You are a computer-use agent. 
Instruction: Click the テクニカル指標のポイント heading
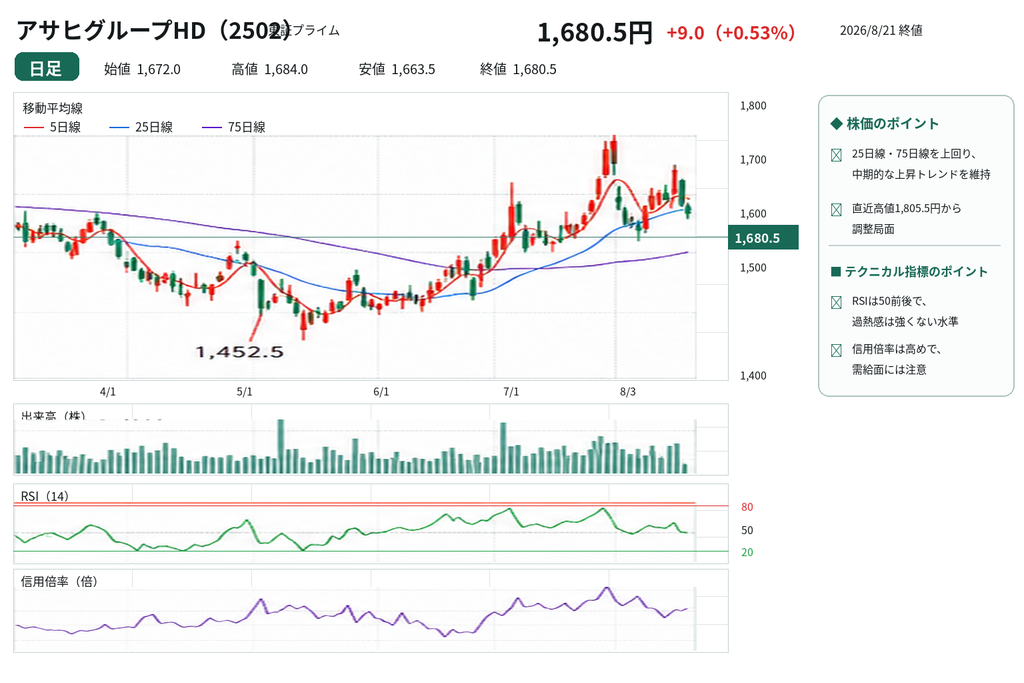(916, 272)
